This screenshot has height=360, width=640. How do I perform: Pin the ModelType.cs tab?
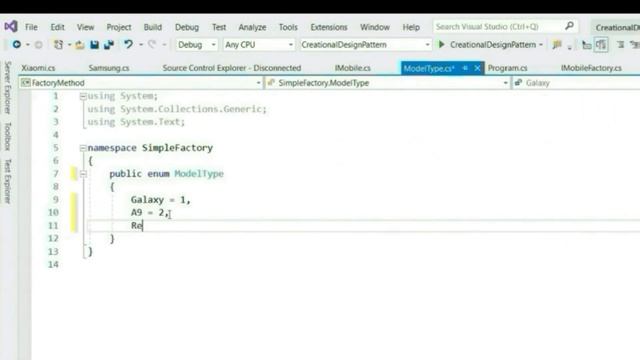pos(465,68)
